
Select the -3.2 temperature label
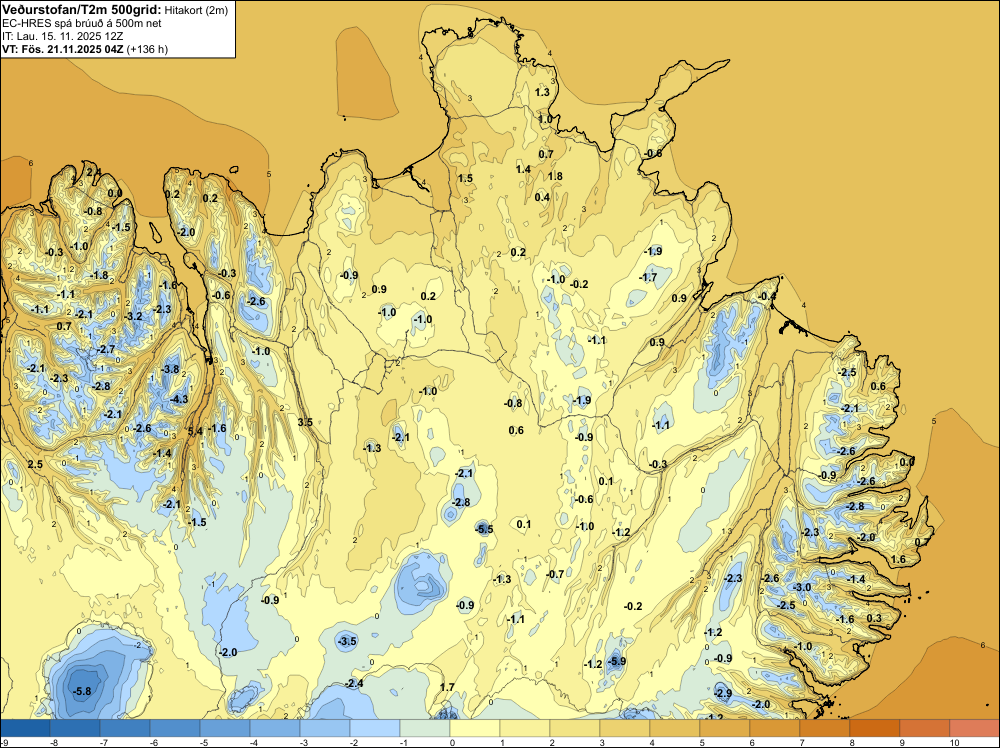(133, 316)
